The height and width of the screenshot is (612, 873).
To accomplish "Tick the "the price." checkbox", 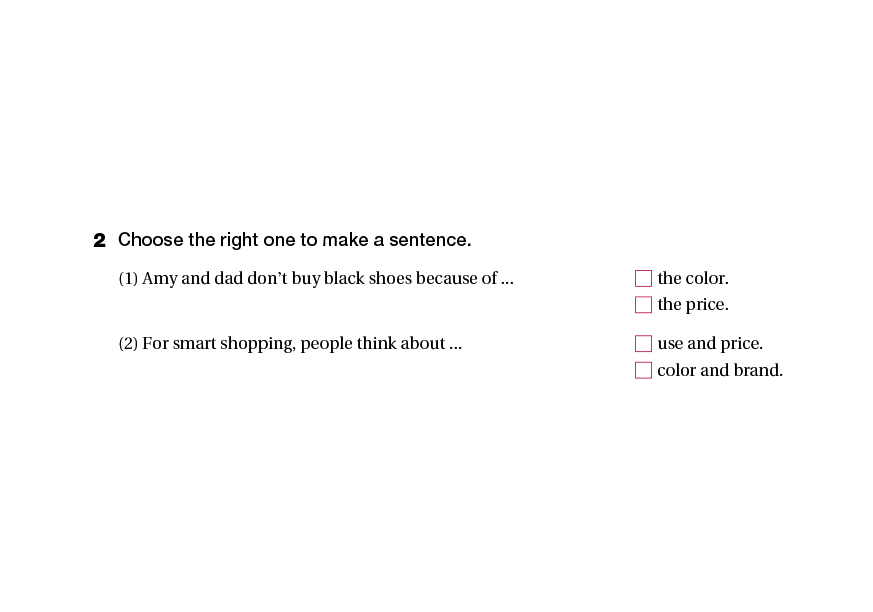I will [x=643, y=305].
